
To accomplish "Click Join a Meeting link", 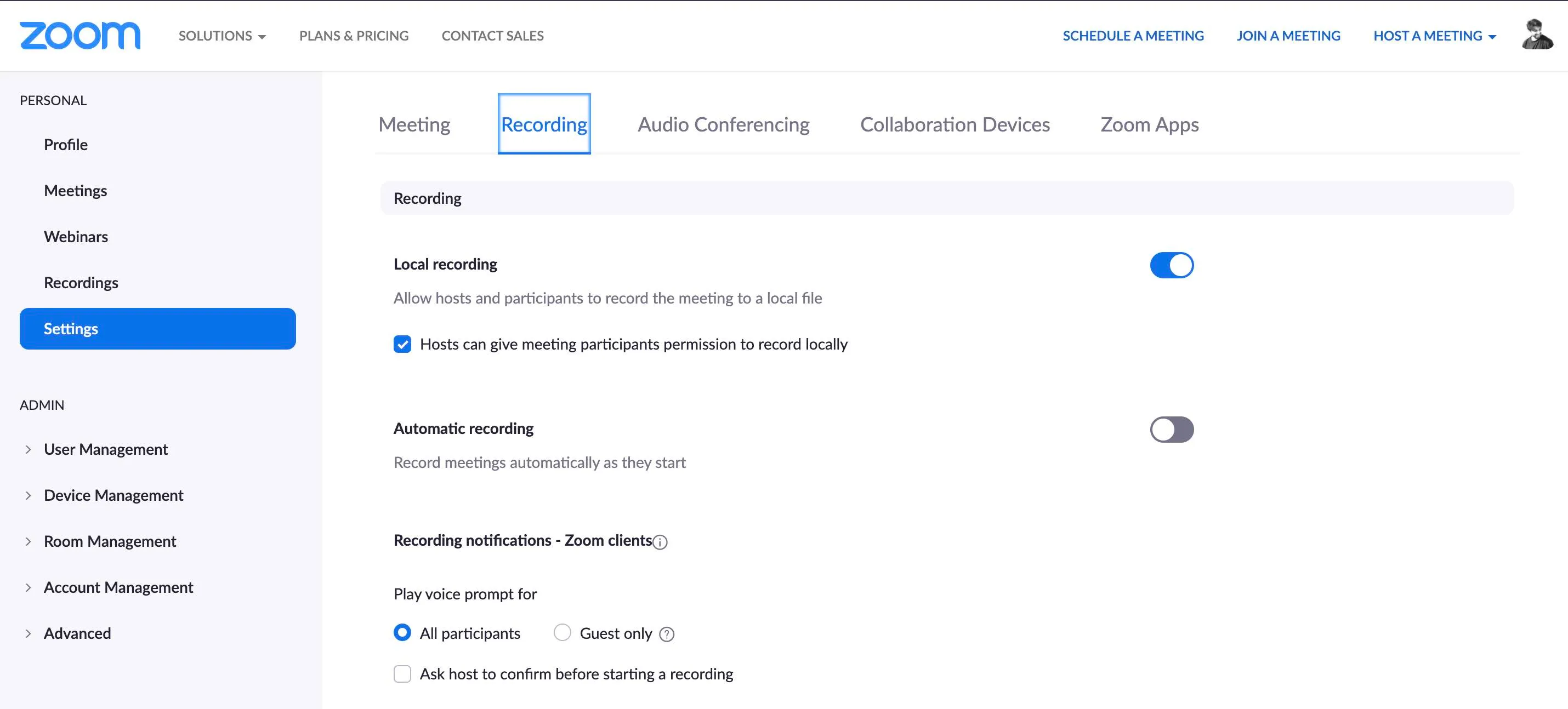I will click(1288, 36).
